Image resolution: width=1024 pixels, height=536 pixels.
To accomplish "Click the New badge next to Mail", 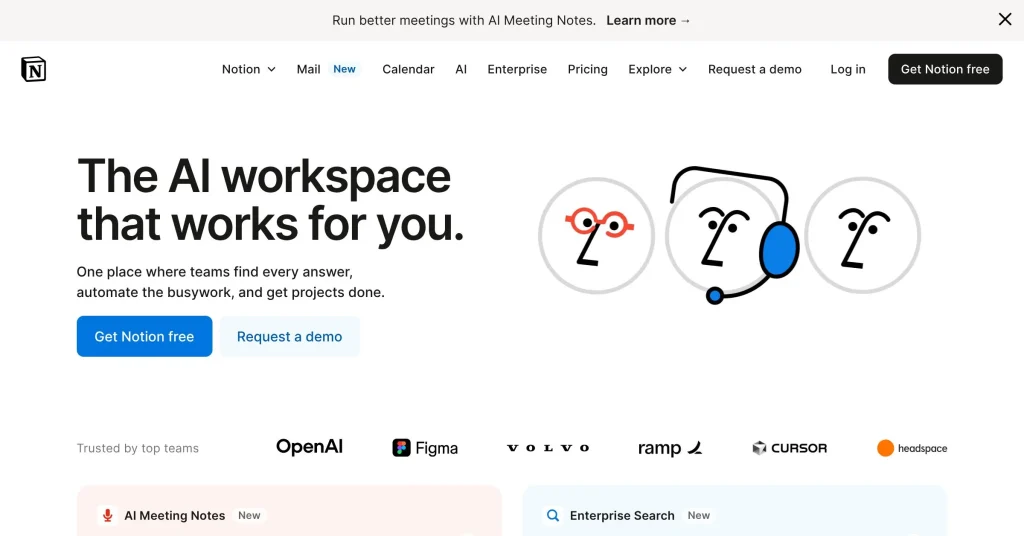I will click(x=344, y=69).
